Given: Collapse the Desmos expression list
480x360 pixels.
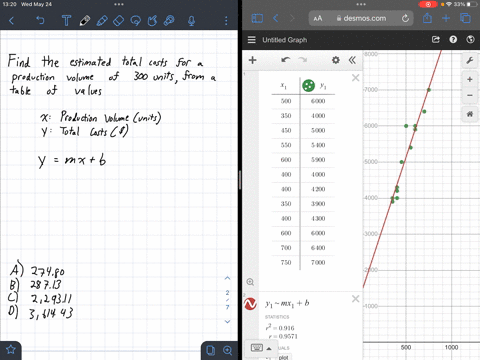Looking at the screenshot, I should point(352,60).
